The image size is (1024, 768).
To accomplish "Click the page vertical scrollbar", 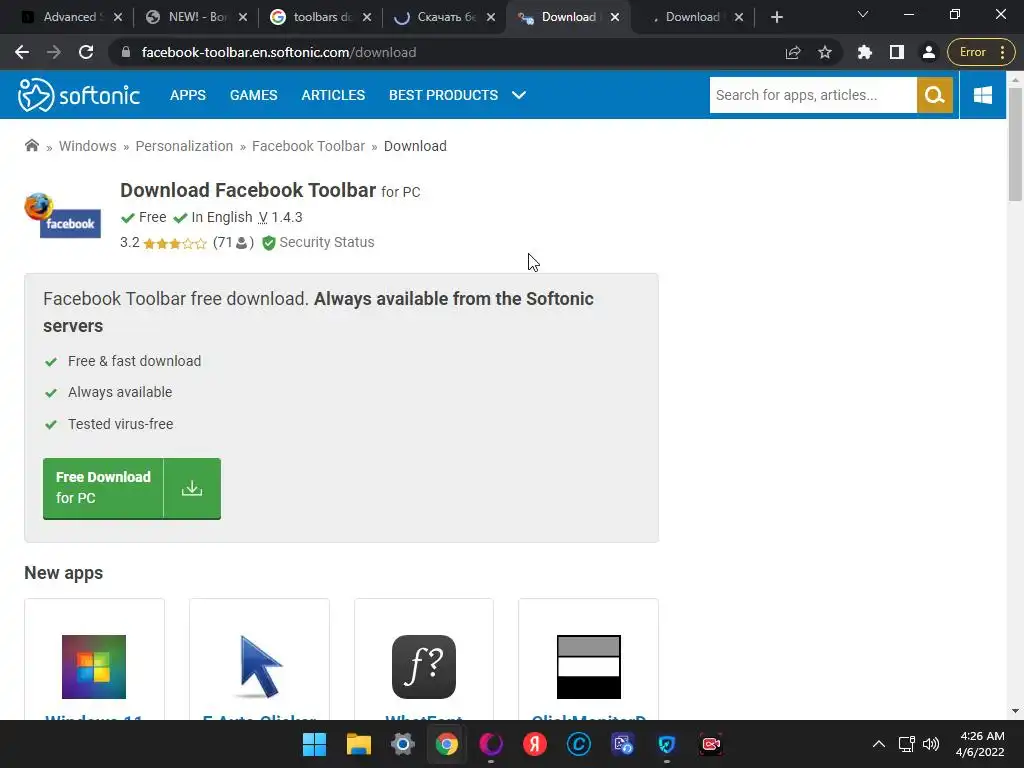I will point(1015,144).
